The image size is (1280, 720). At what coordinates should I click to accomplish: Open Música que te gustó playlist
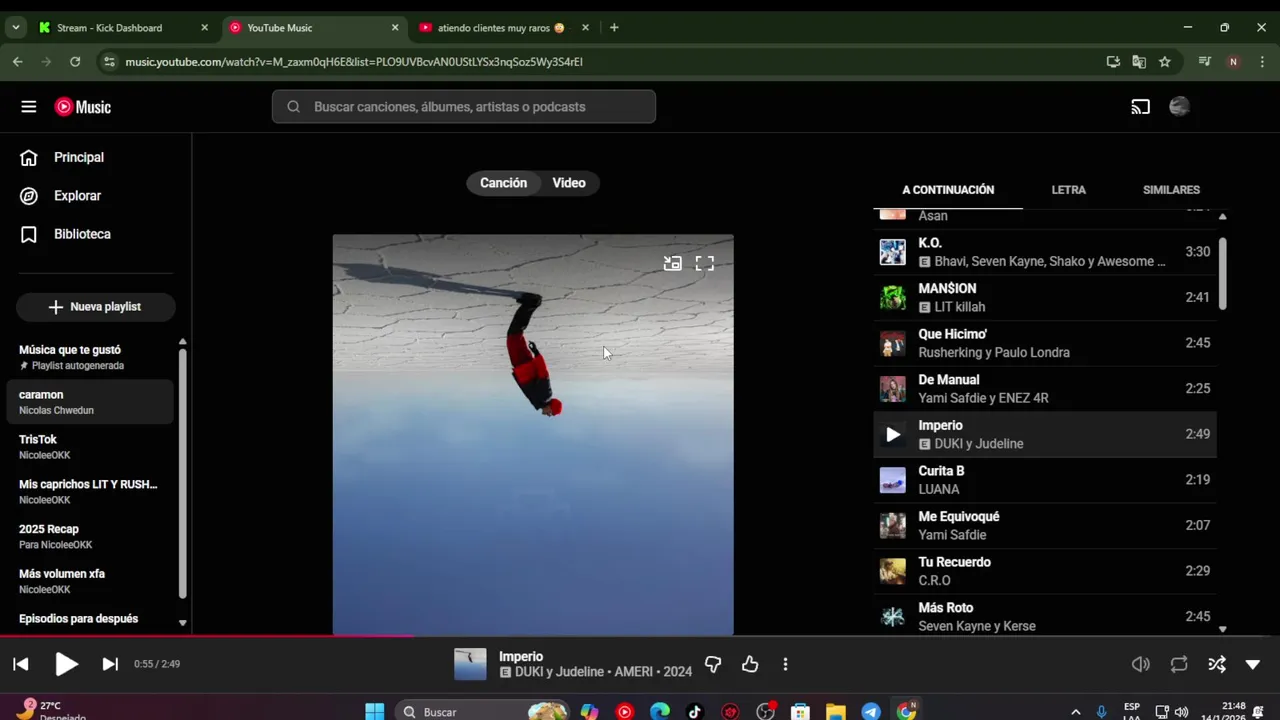[x=90, y=357]
